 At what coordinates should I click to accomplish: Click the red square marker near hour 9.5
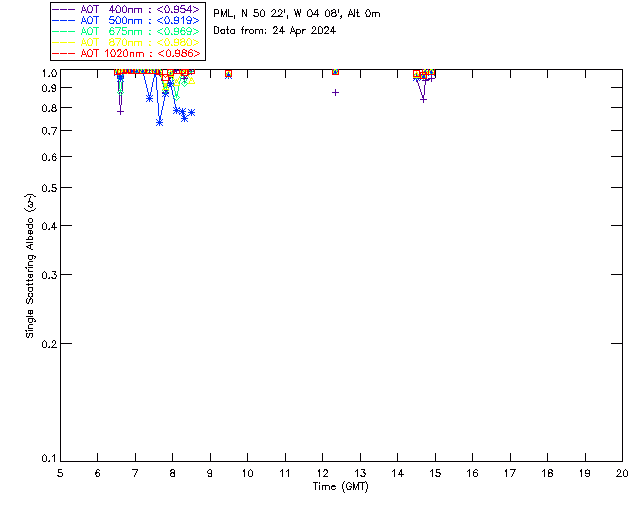tap(228, 73)
